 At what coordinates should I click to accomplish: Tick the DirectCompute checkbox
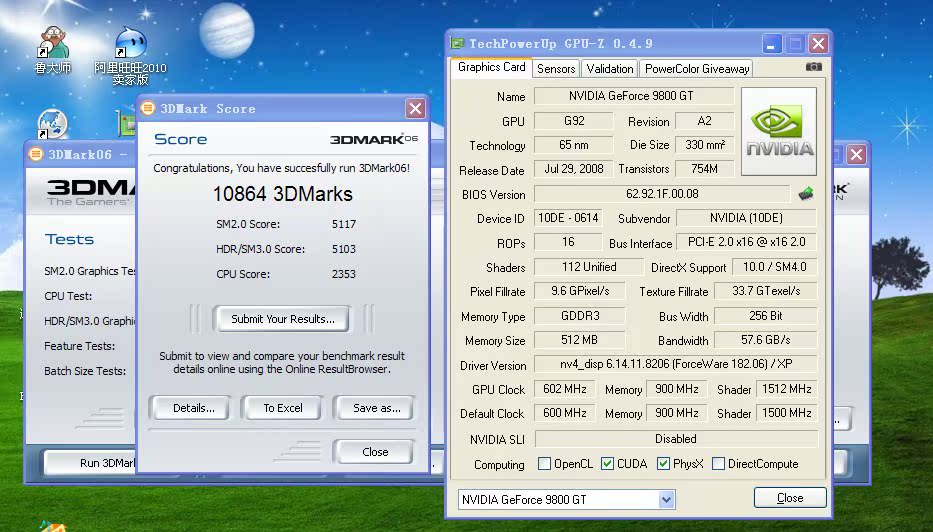(718, 464)
